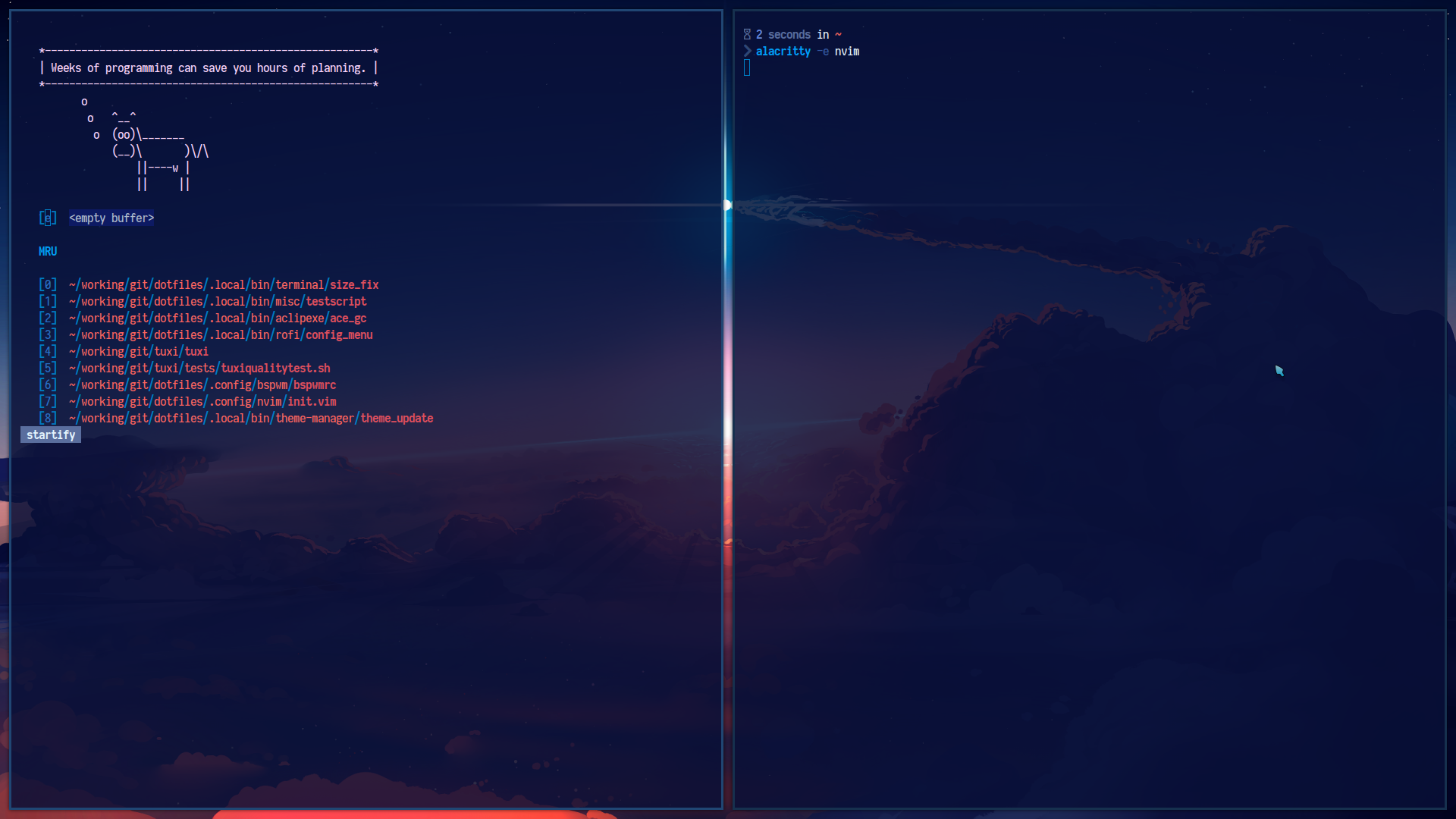Open the <empty buffer> entry

point(111,218)
